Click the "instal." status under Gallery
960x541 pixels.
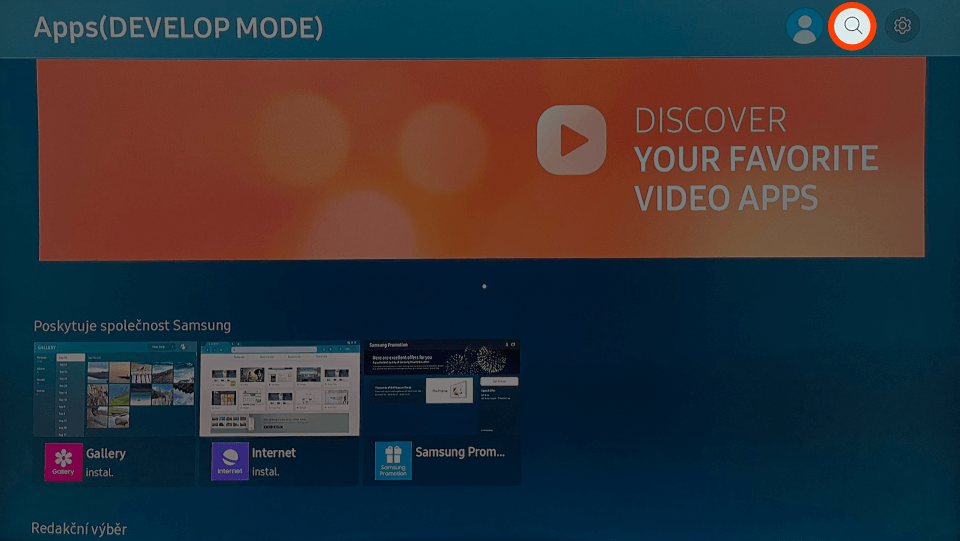point(100,472)
